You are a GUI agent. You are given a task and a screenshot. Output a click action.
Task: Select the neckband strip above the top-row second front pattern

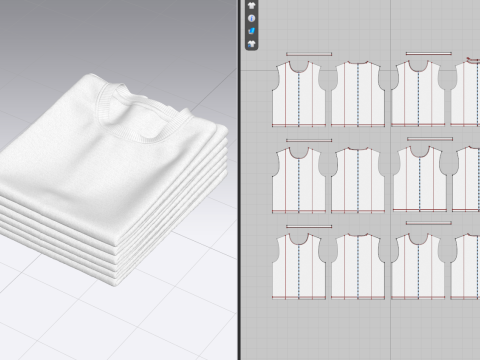[429, 53]
